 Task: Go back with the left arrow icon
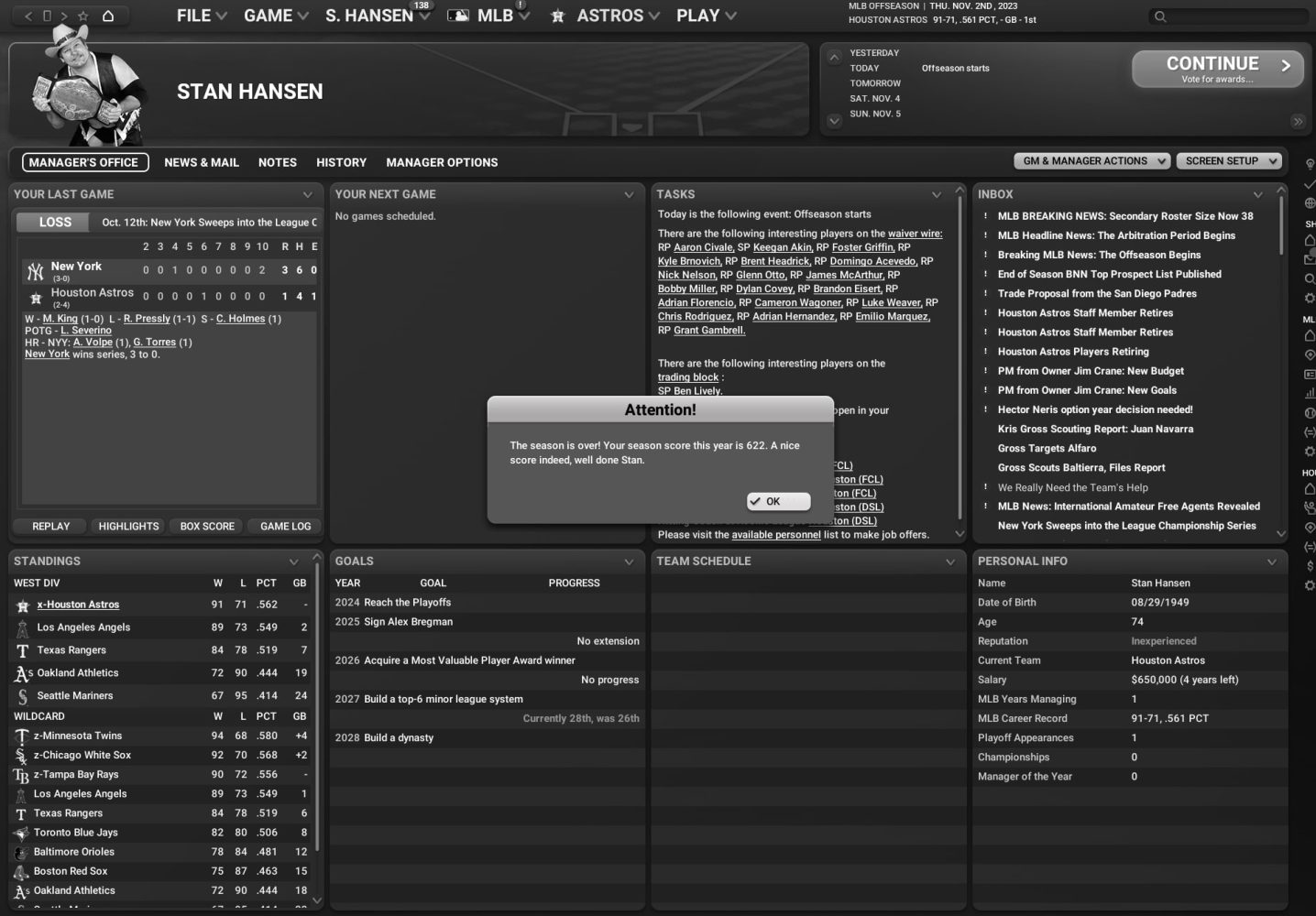[28, 16]
